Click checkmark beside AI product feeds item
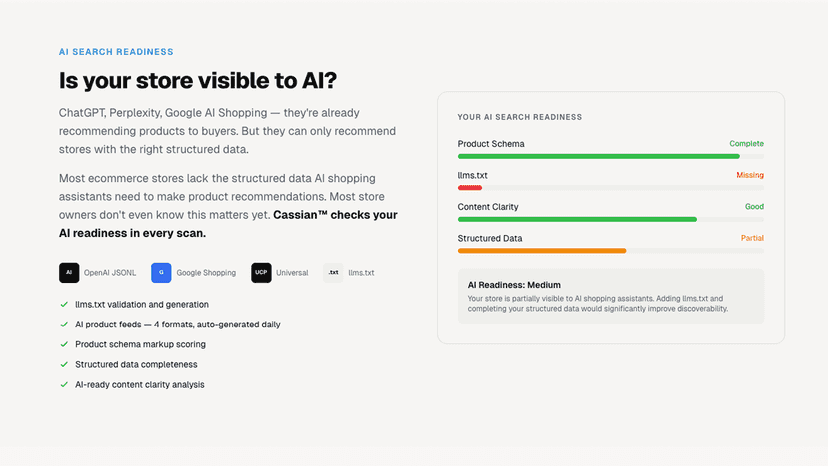828x466 pixels. pos(64,324)
